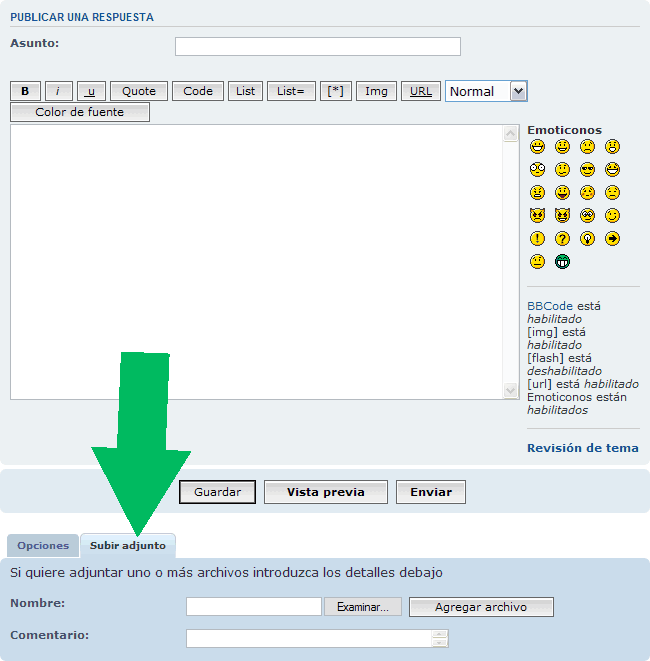Insert the winking emoticon

click(612, 215)
